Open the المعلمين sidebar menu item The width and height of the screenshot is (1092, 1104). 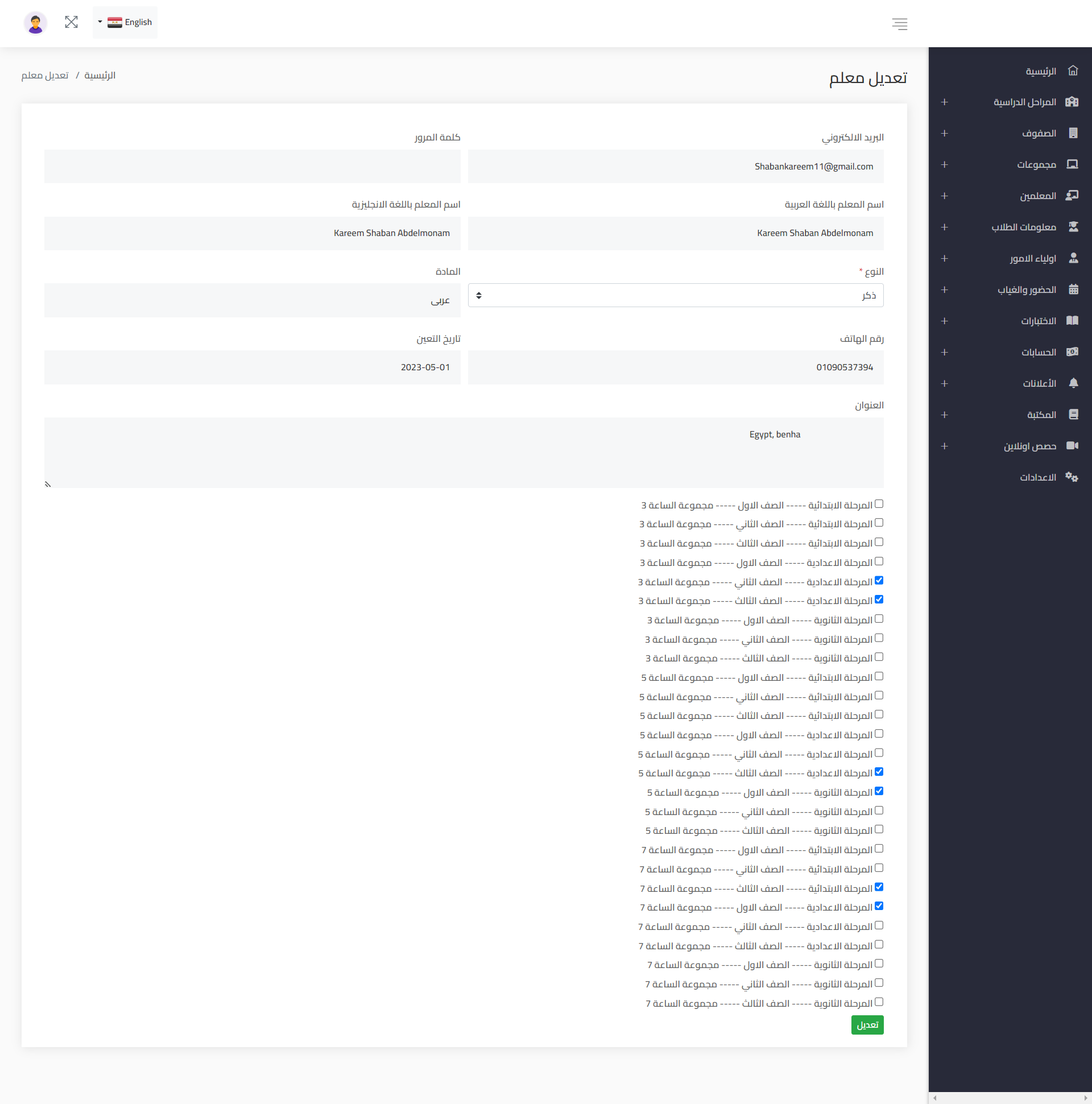tap(1037, 196)
